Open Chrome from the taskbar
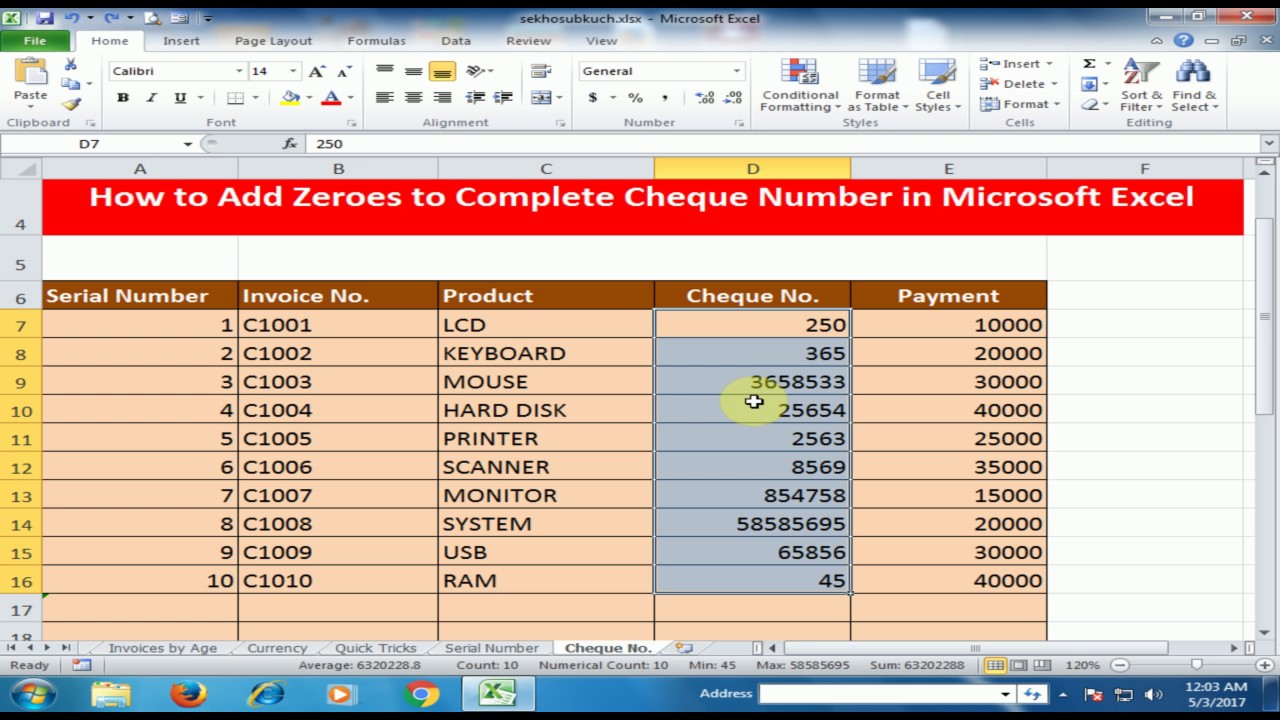 click(x=421, y=694)
